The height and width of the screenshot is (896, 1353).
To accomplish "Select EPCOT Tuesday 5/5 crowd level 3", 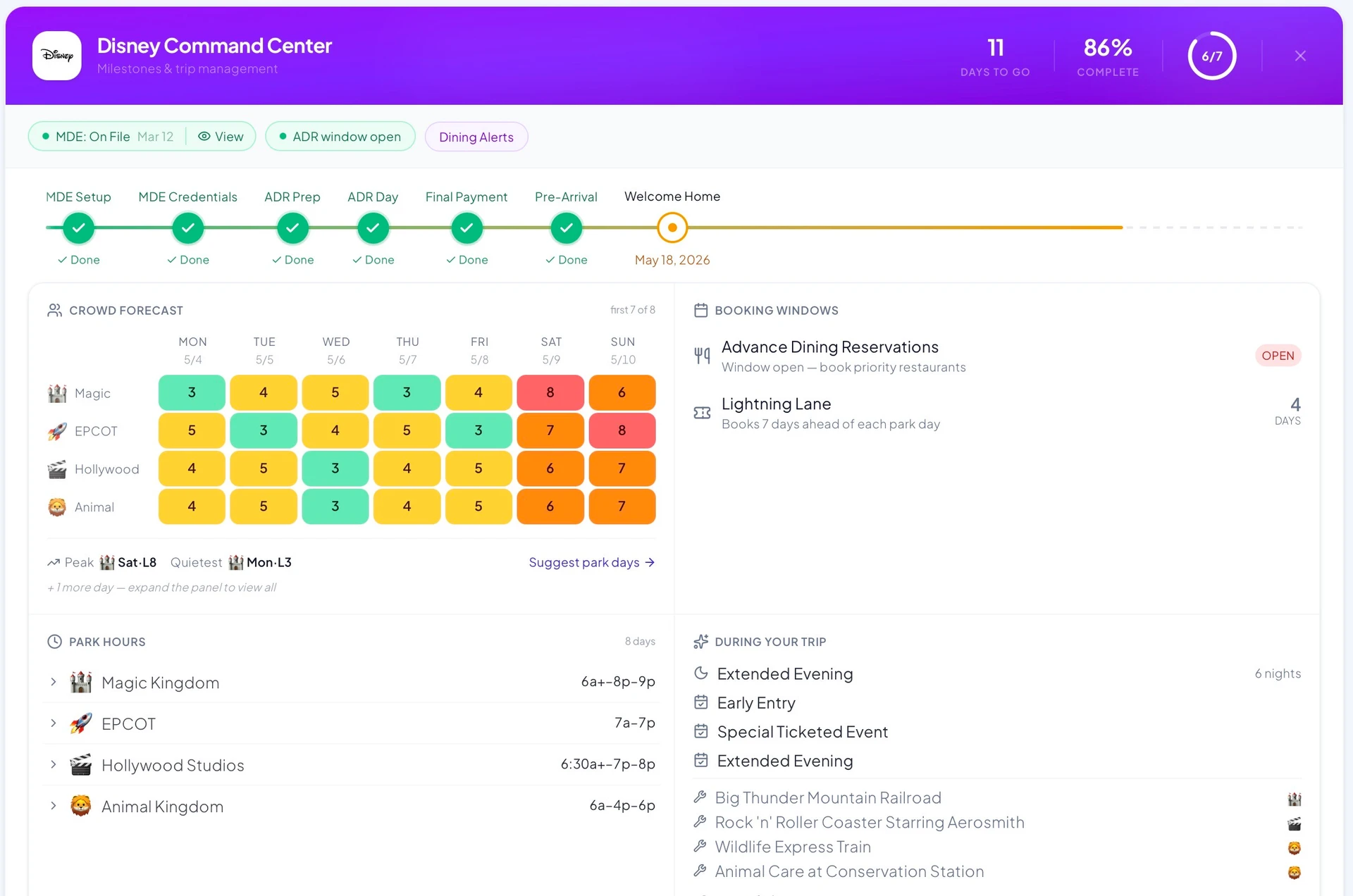I will click(x=264, y=430).
